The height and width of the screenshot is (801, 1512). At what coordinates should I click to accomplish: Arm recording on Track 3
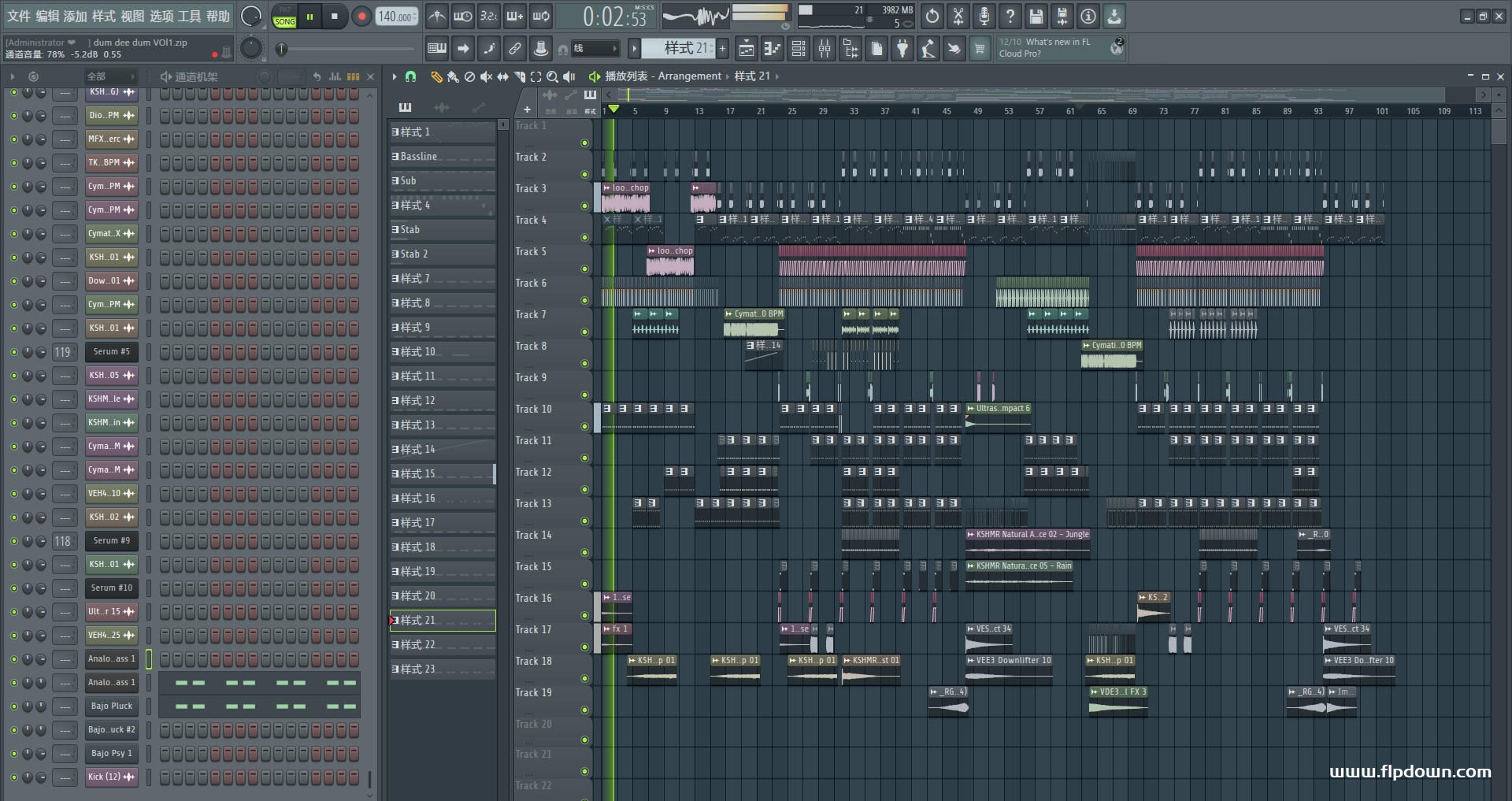584,206
